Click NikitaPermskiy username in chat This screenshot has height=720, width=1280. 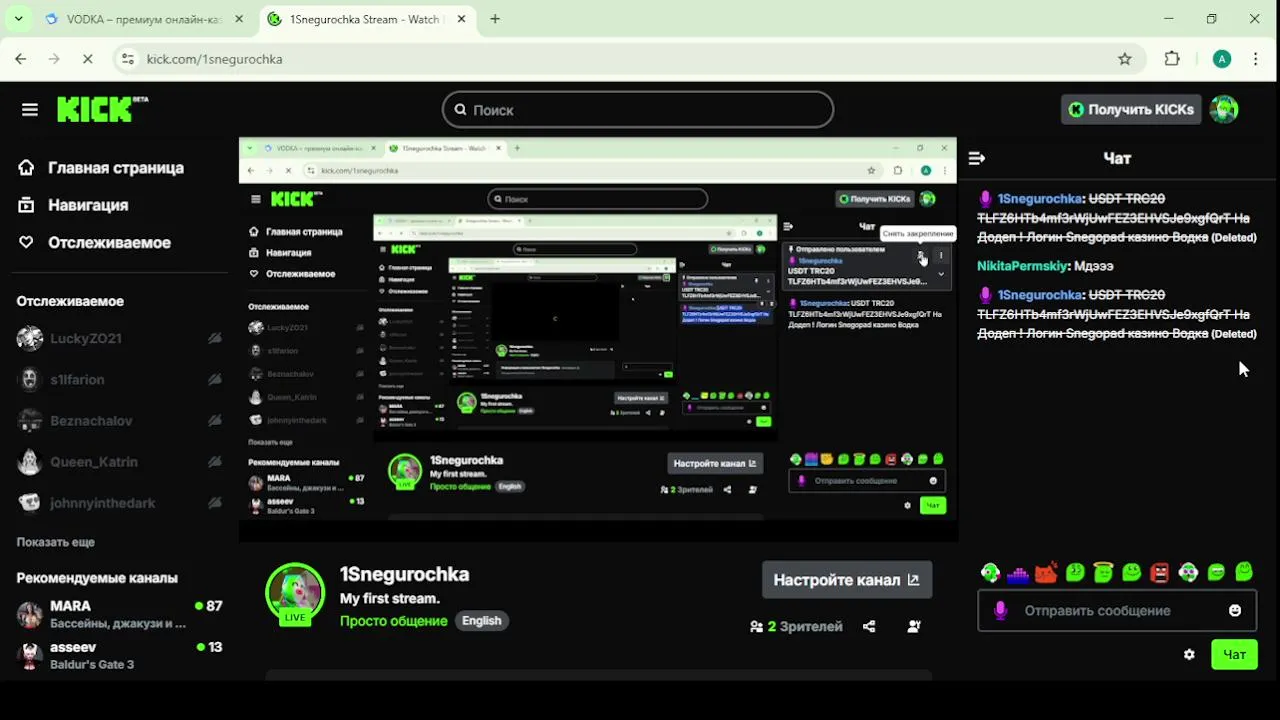point(1022,266)
